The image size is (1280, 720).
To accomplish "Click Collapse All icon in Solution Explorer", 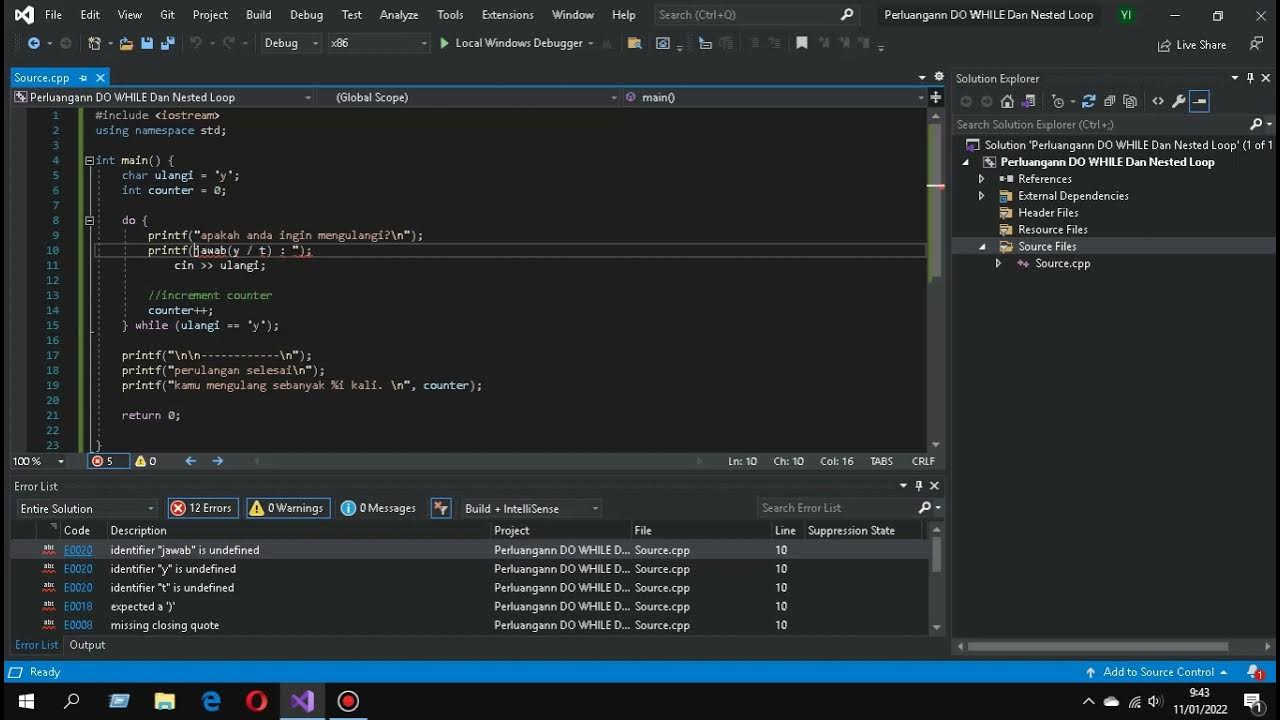I will [x=1110, y=101].
